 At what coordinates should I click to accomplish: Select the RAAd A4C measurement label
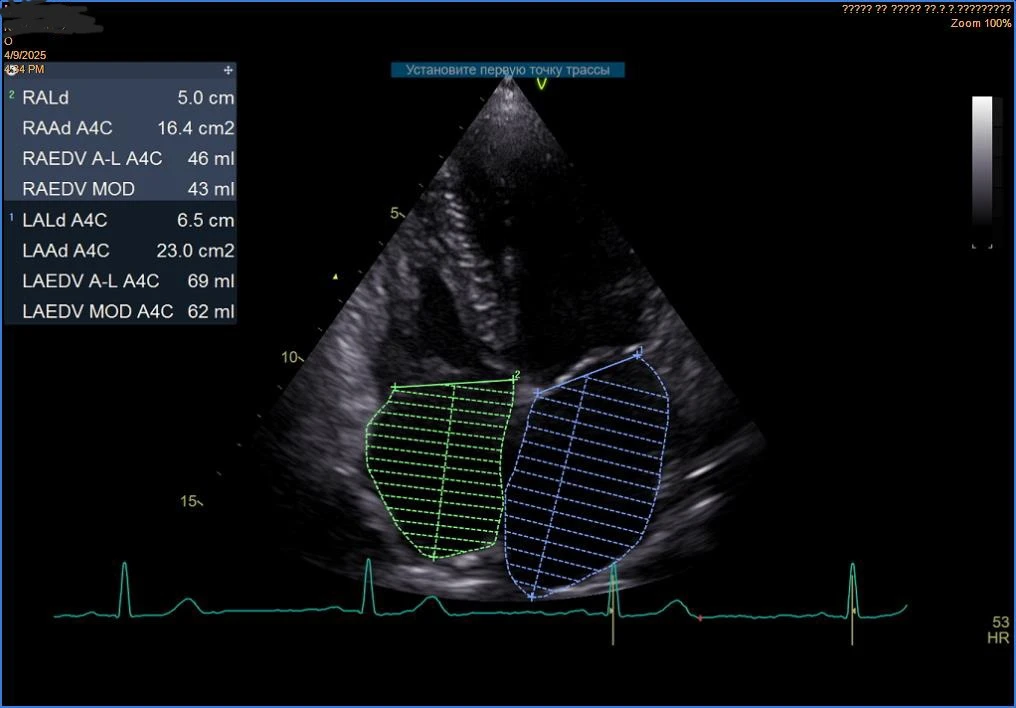pos(67,128)
